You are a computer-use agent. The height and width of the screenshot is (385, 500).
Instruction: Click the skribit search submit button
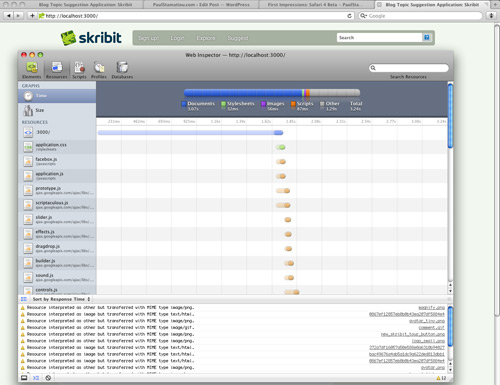click(426, 37)
